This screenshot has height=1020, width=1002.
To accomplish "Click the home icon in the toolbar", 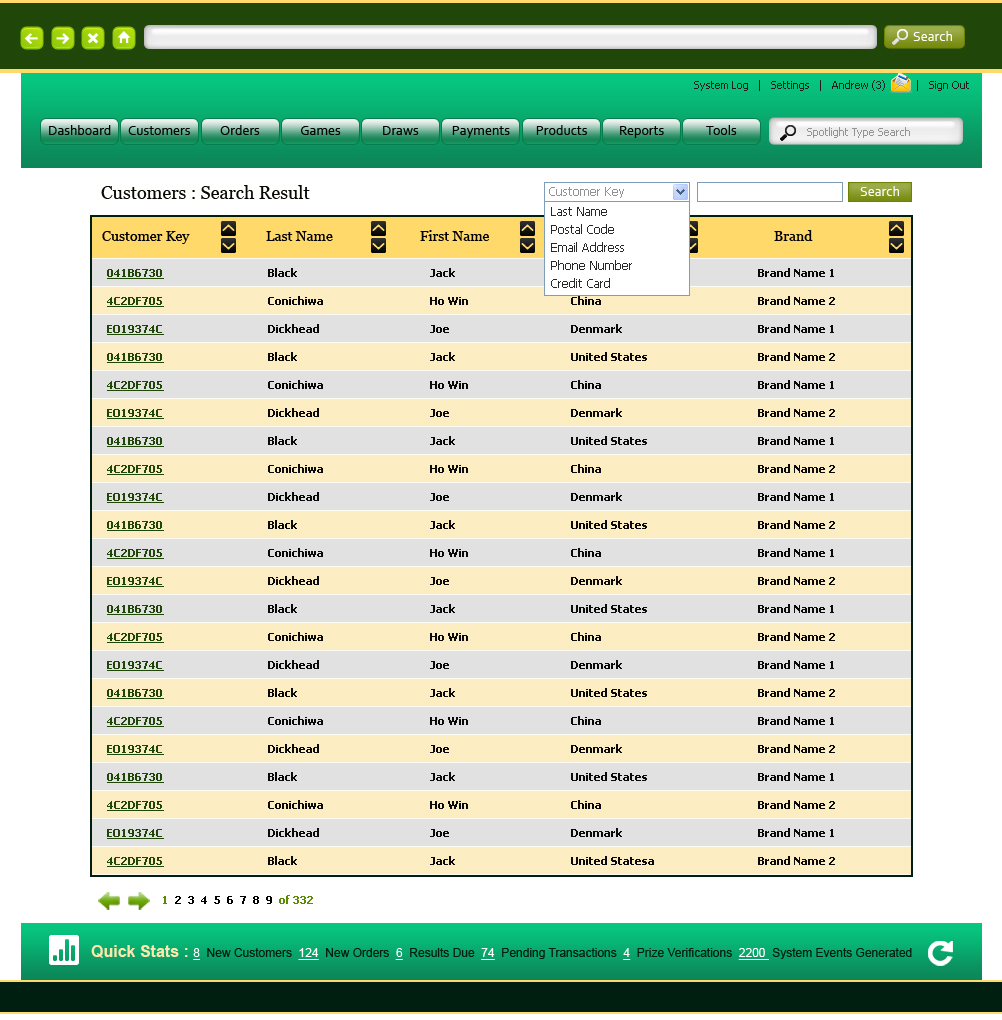I will point(123,38).
